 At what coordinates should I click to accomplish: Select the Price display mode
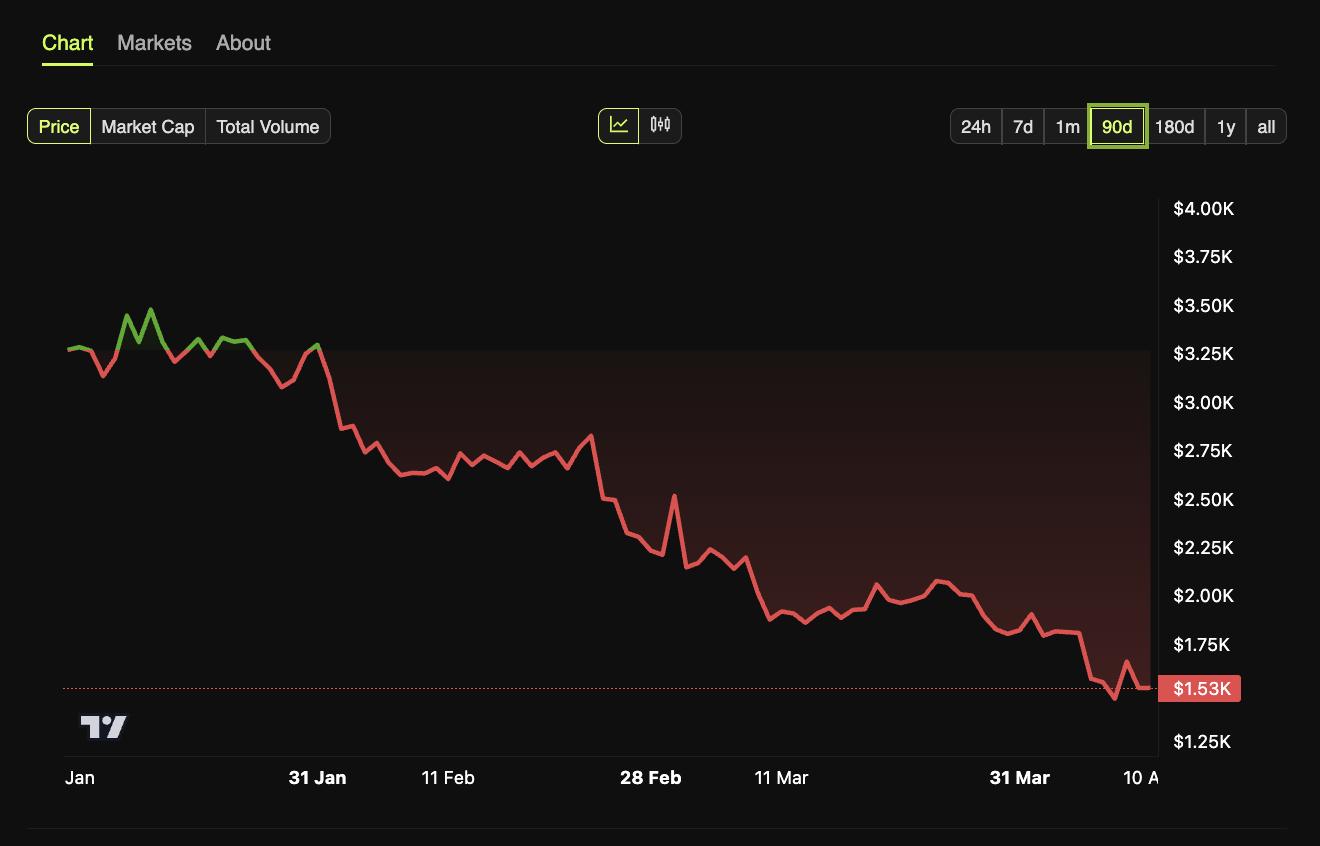pos(58,126)
